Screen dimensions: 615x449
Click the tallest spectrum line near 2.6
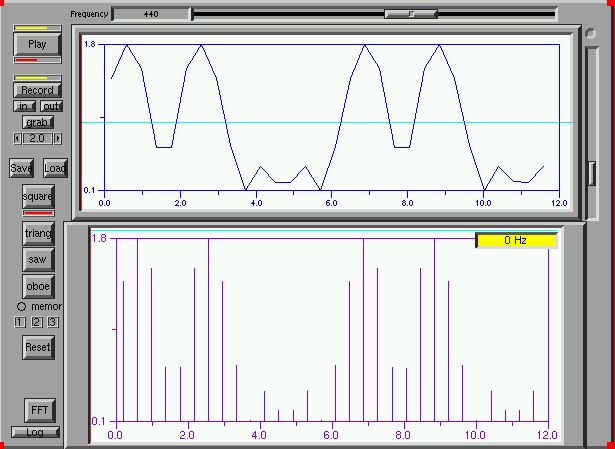pos(208,330)
